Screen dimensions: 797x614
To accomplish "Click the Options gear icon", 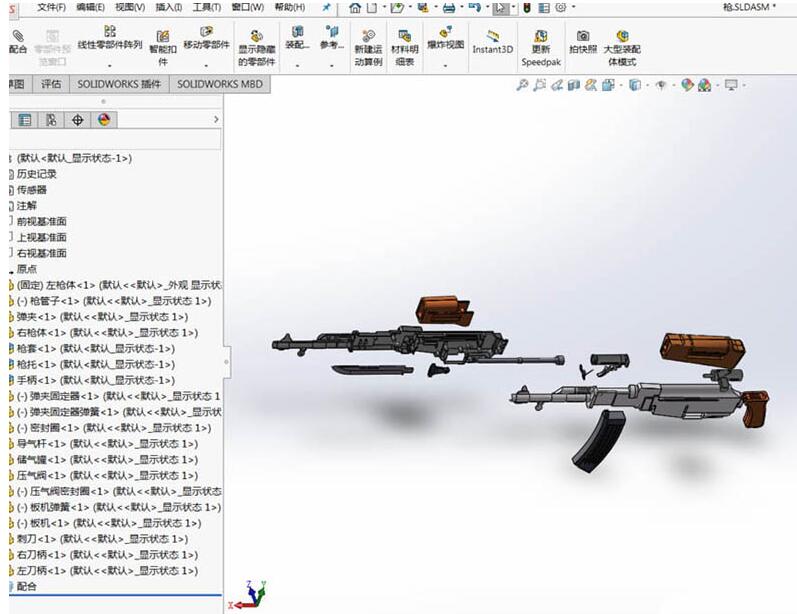I will [561, 8].
